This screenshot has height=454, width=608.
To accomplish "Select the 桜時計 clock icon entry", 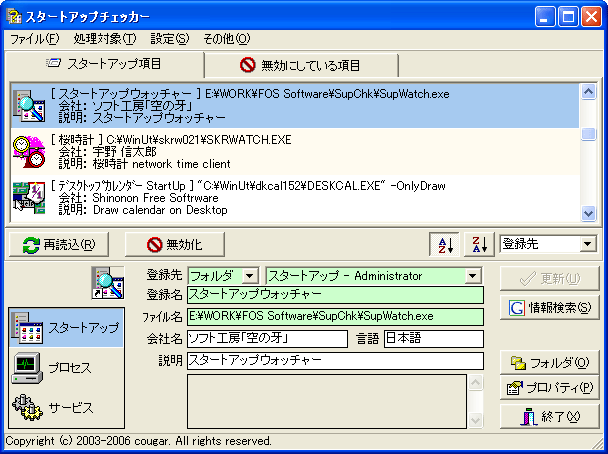I will click(29, 152).
